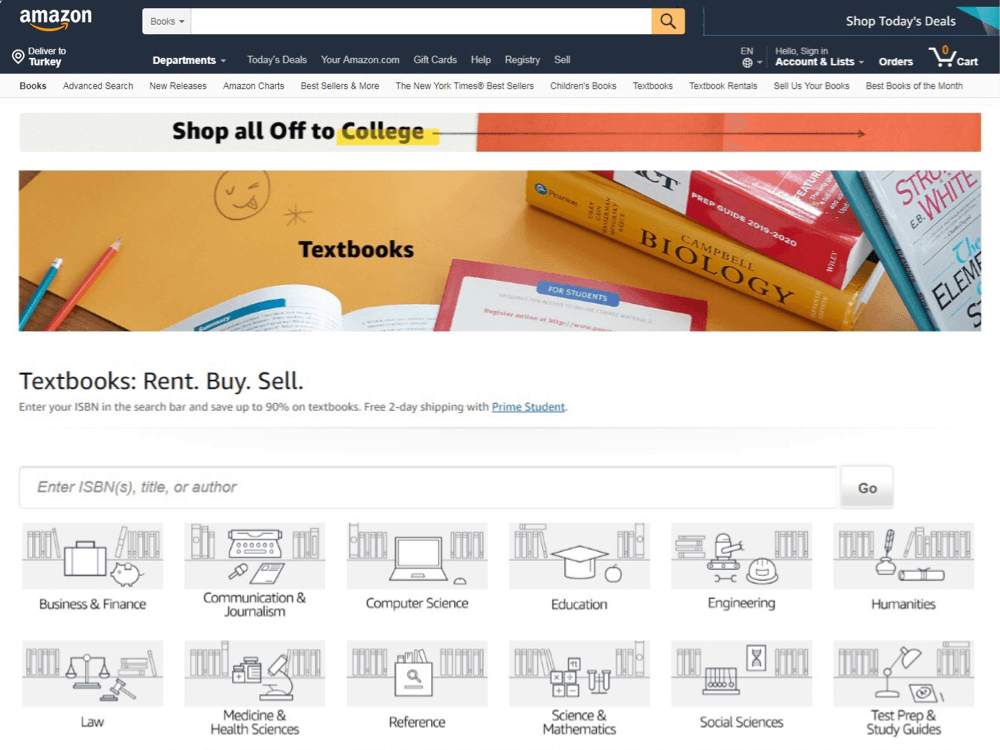The width and height of the screenshot is (1000, 750).
Task: Open the Business & Finance category icon
Action: (92, 556)
